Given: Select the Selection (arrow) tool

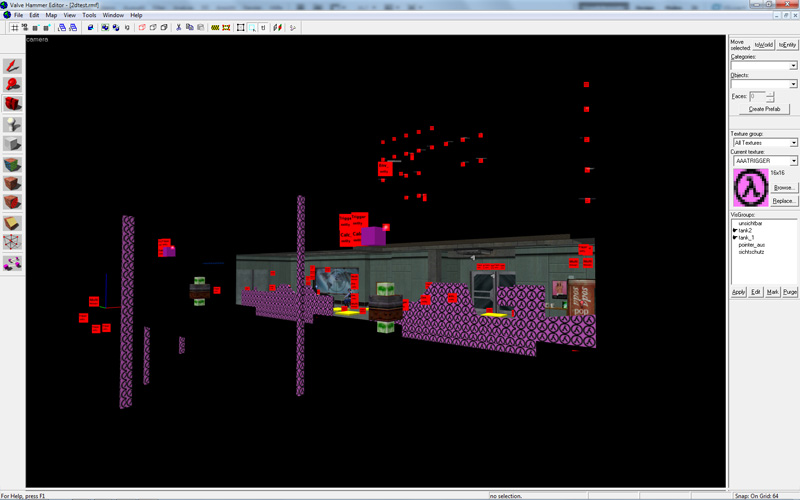Looking at the screenshot, I should point(12,66).
